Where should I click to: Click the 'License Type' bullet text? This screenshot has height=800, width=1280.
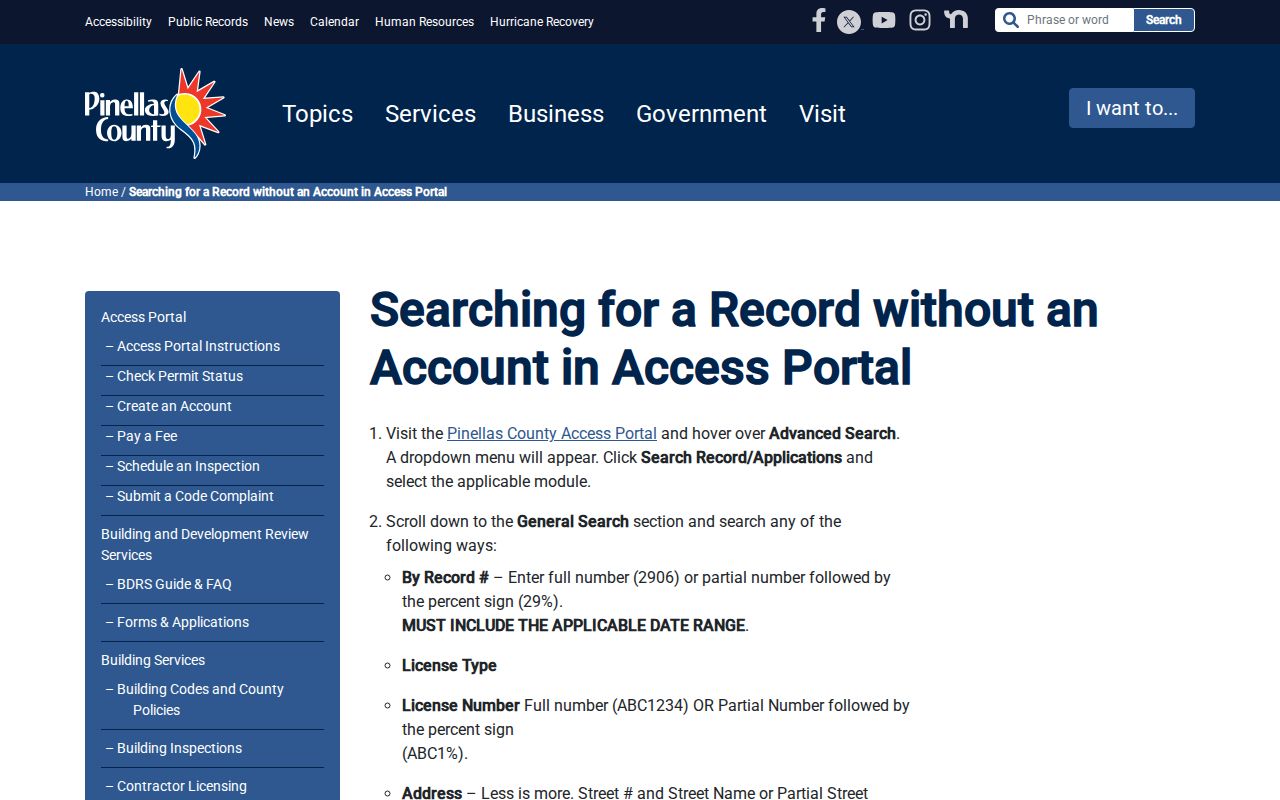click(449, 666)
